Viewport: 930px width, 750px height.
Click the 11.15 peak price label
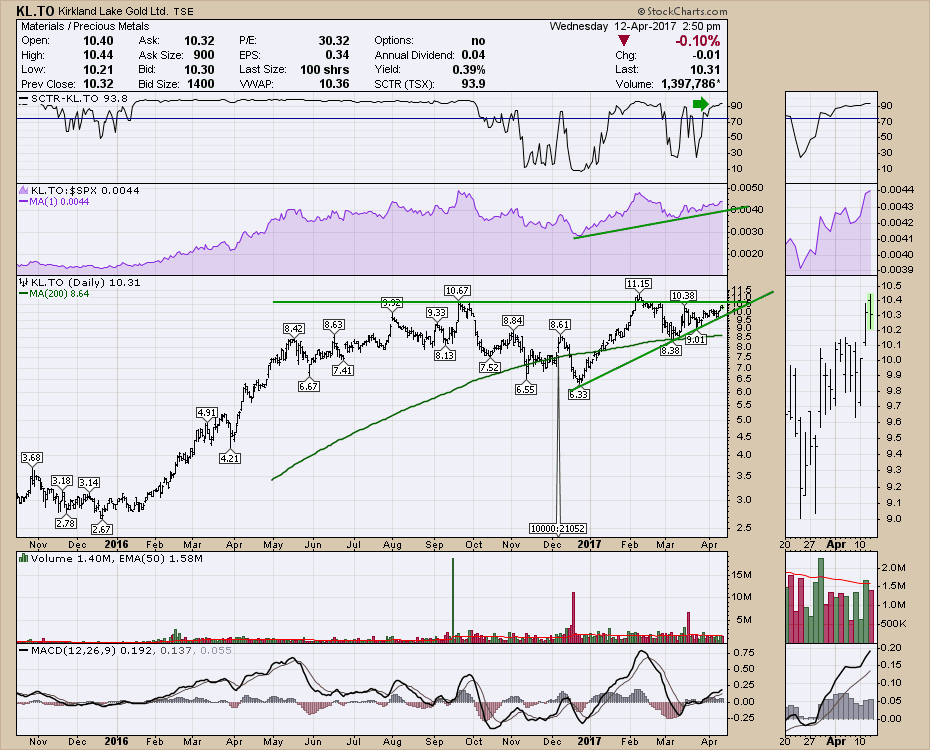pyautogui.click(x=638, y=284)
